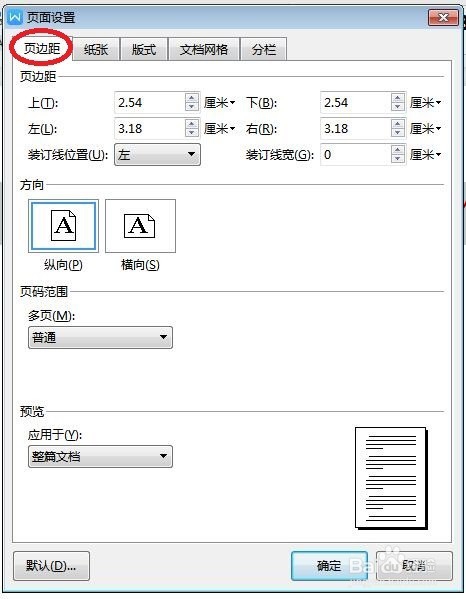This screenshot has height=599, width=466.
Task: Decrease the 上(T) margin with down arrow
Action: pyautogui.click(x=192, y=107)
